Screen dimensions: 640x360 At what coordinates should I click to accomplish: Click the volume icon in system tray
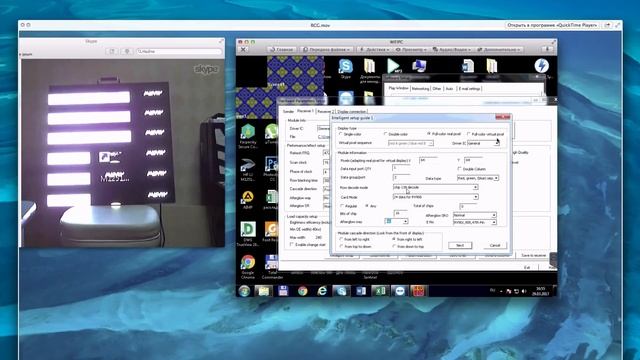[524, 291]
